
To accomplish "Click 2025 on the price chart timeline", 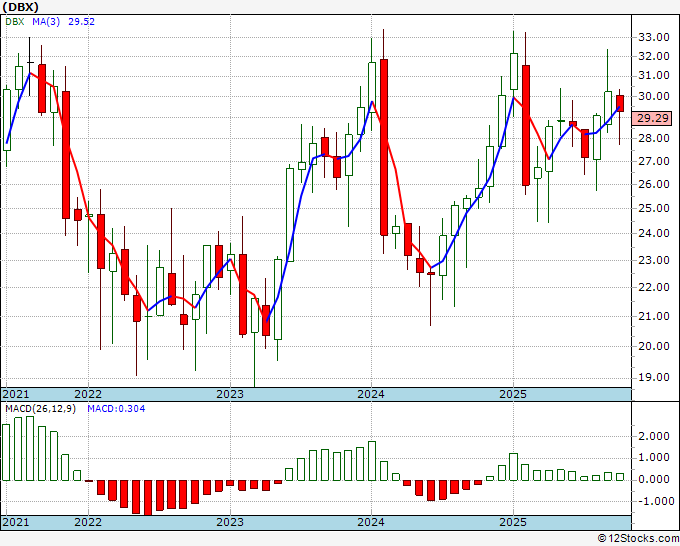I will click(513, 394).
